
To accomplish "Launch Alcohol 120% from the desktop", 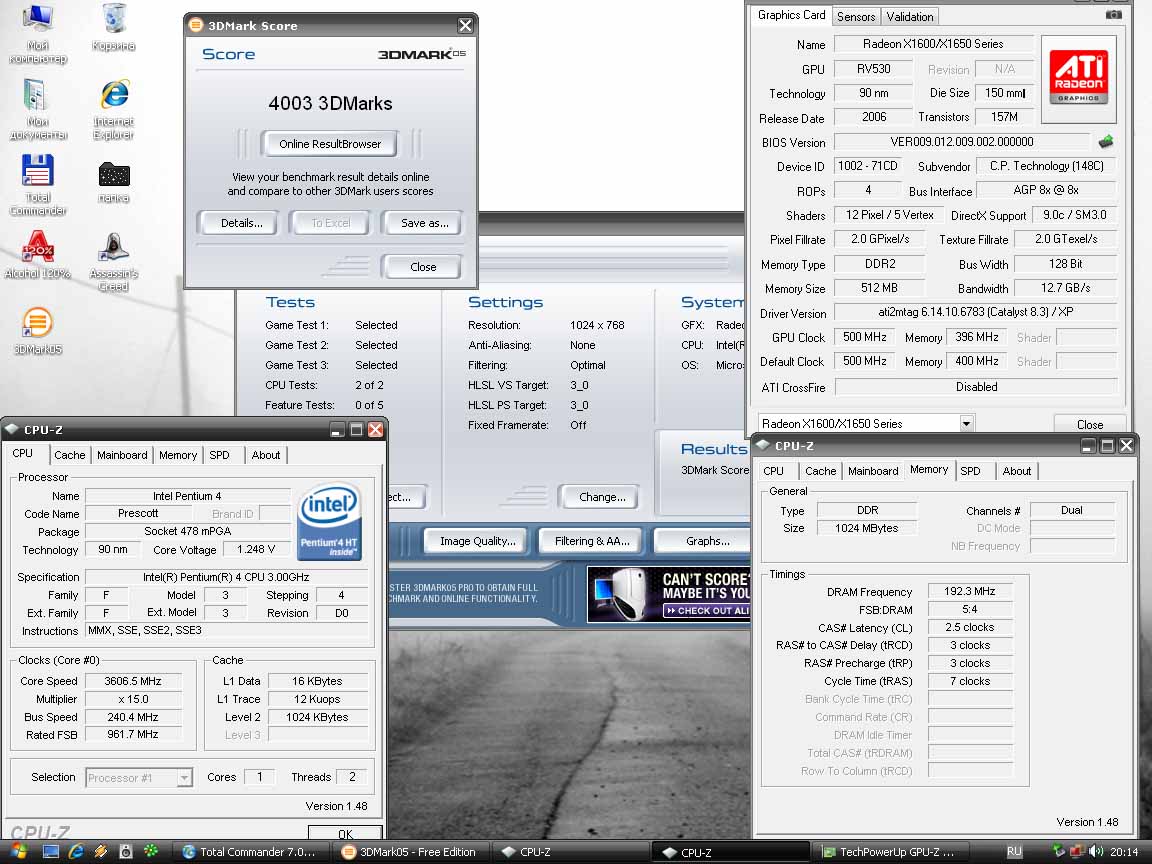I will (37, 254).
